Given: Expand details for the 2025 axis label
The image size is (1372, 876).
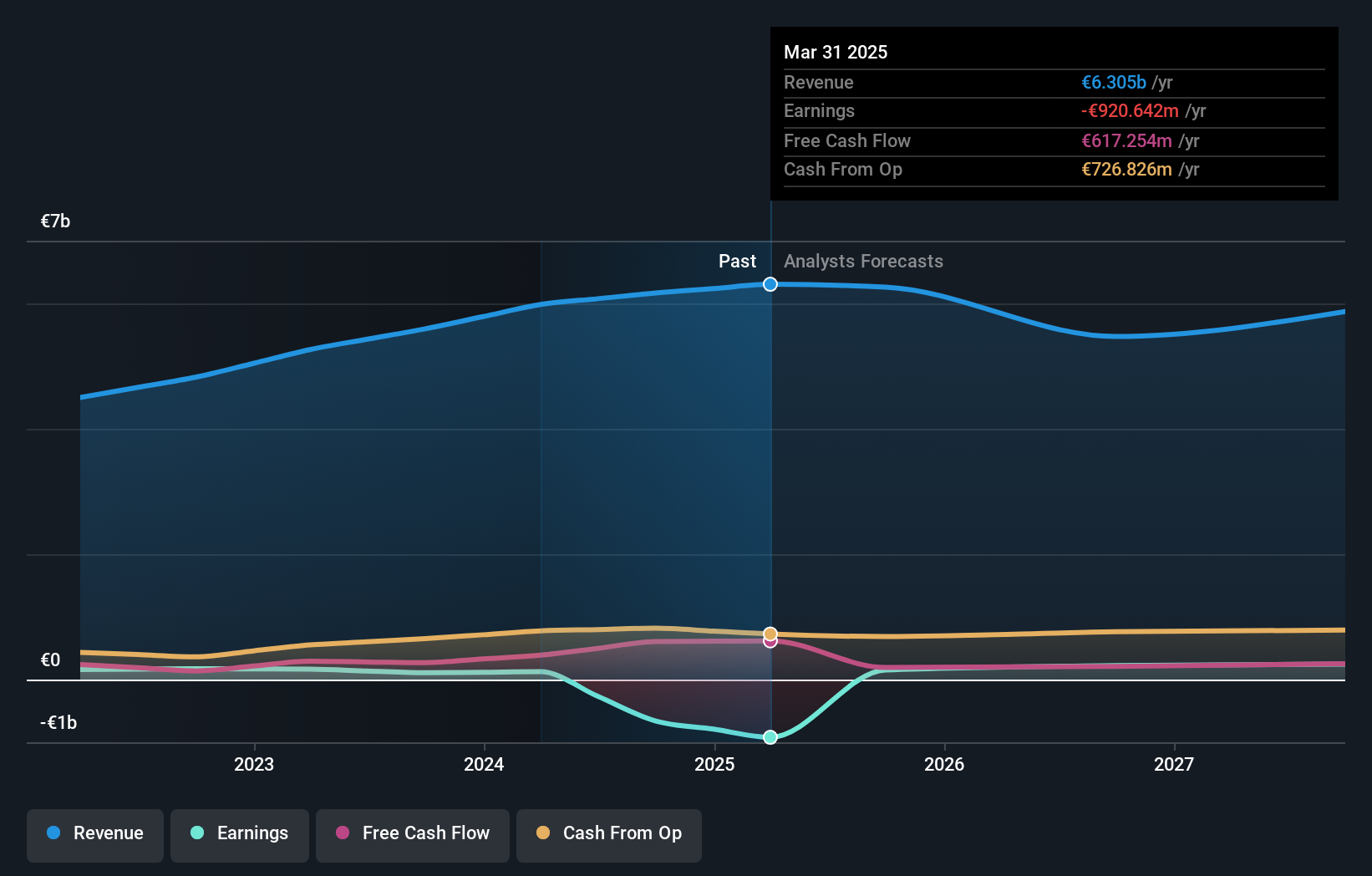Looking at the screenshot, I should (714, 764).
